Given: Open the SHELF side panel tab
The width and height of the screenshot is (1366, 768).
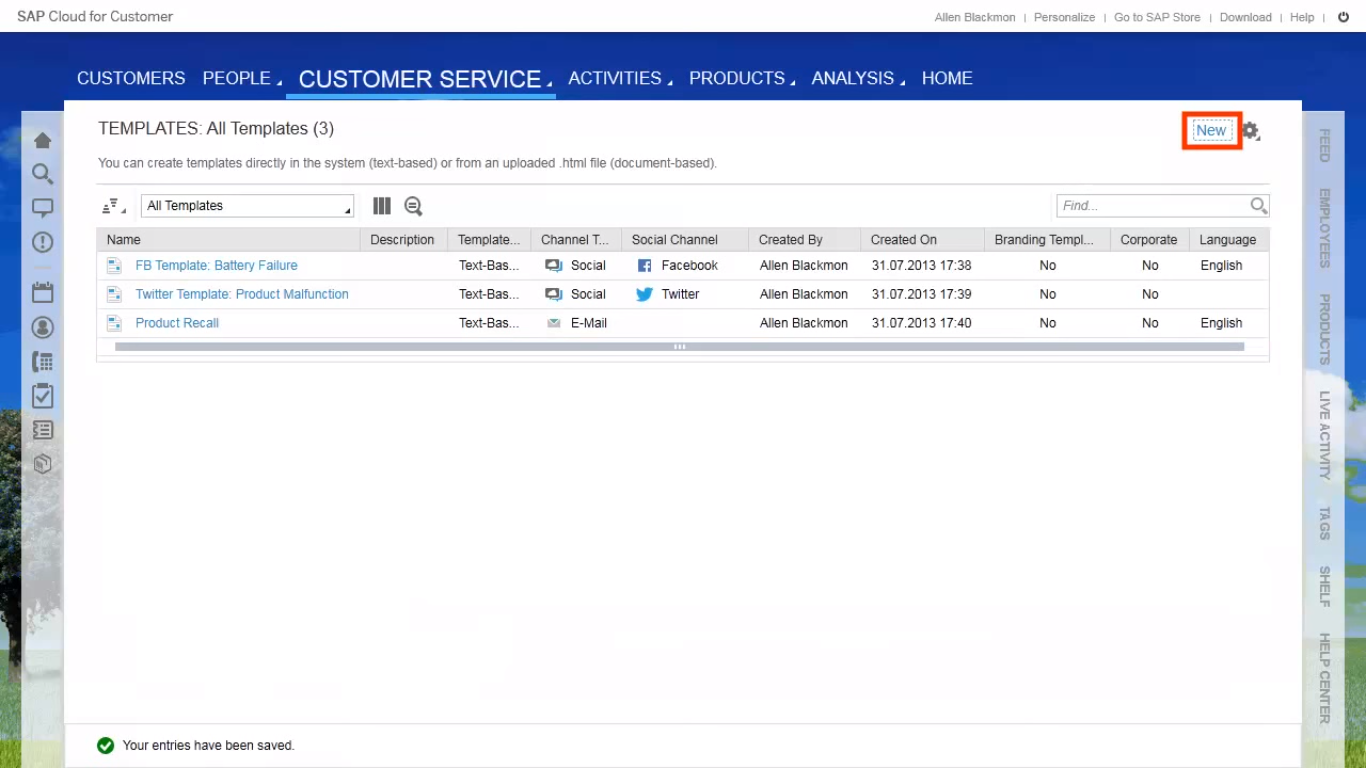Looking at the screenshot, I should click(x=1325, y=587).
